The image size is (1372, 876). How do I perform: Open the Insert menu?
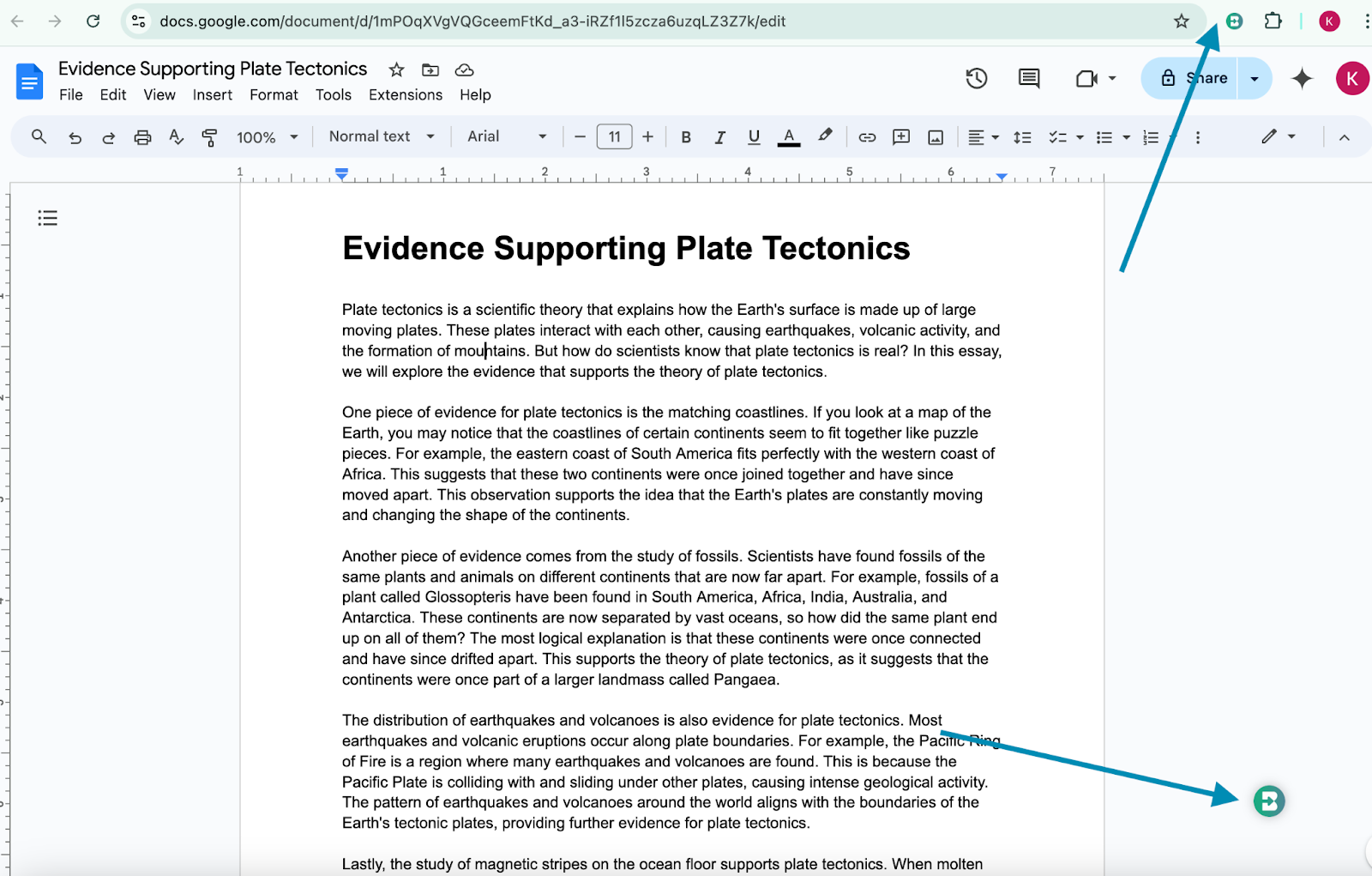[212, 95]
